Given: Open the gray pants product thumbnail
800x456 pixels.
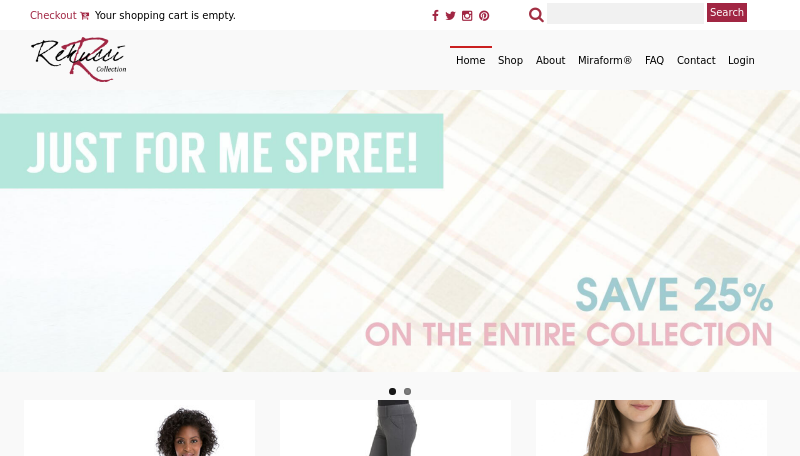Looking at the screenshot, I should click(395, 428).
